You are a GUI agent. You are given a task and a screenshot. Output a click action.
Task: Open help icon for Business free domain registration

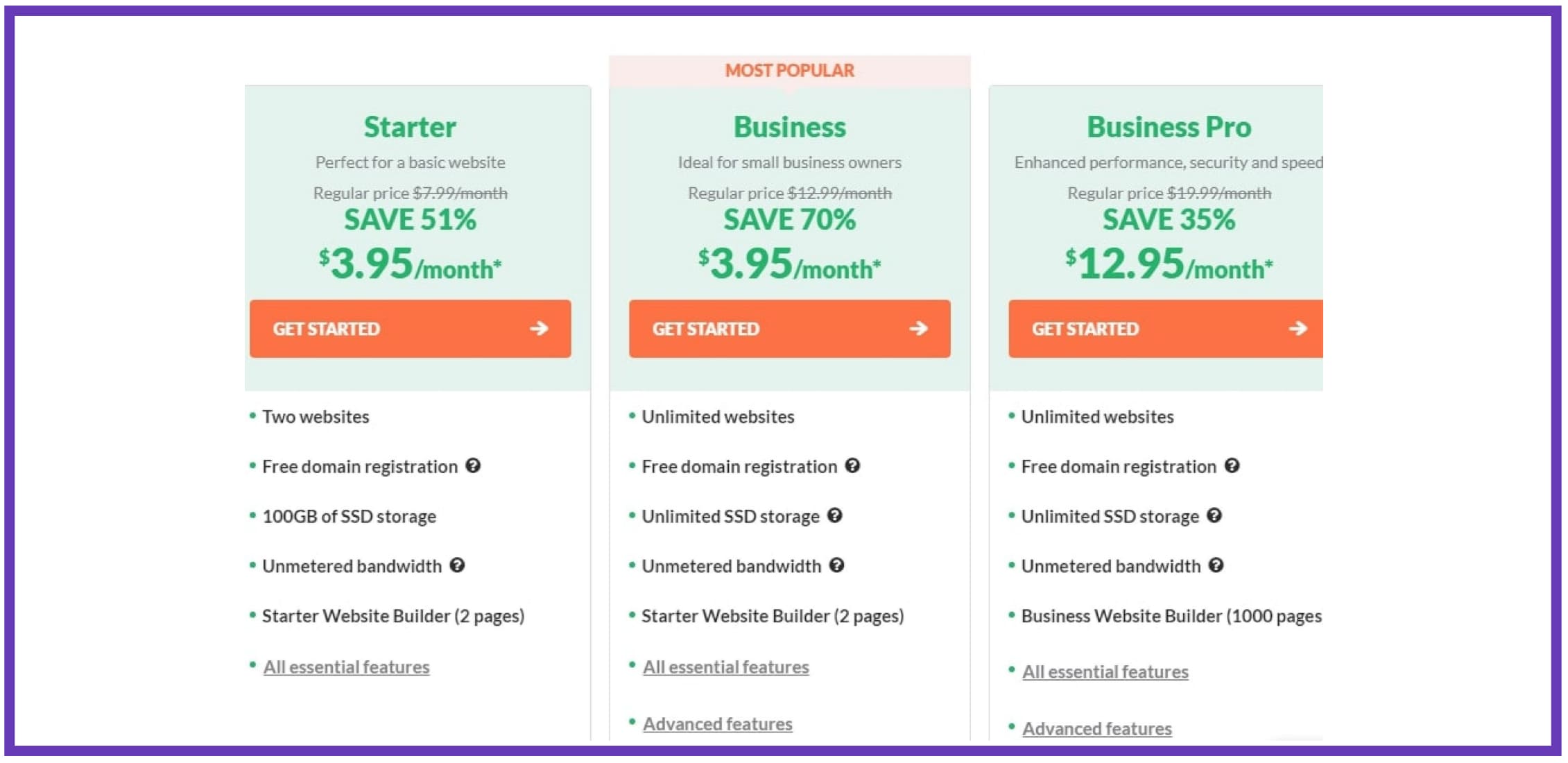click(x=852, y=465)
